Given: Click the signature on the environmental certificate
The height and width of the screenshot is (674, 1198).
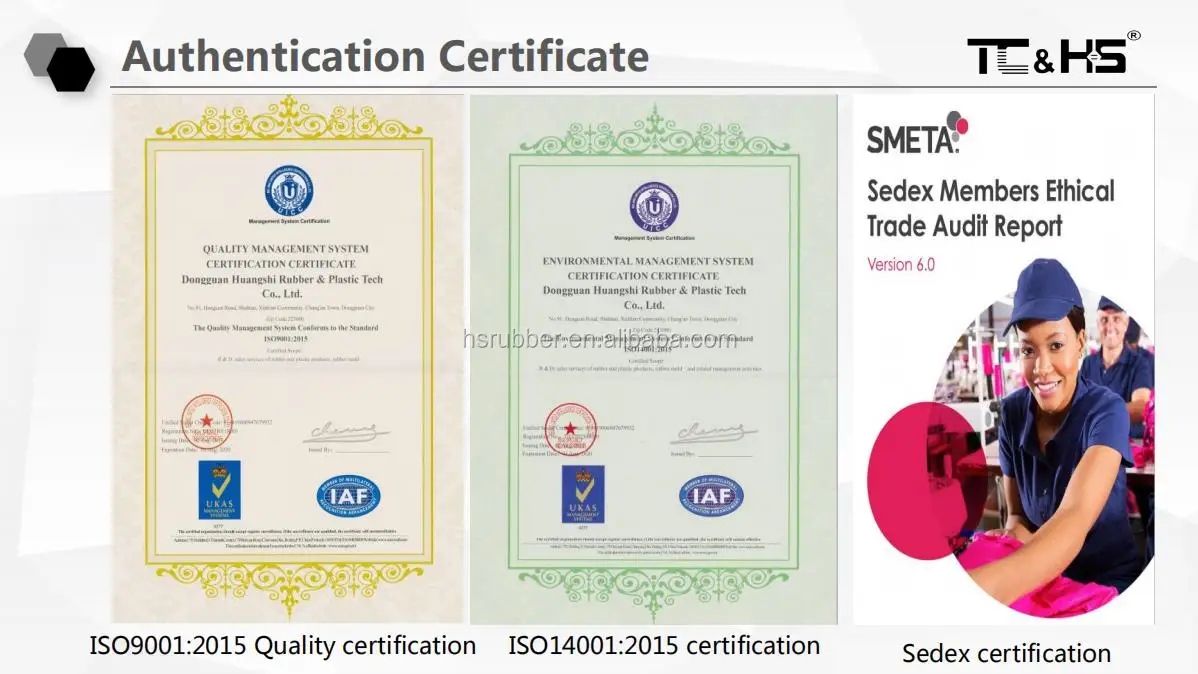Looking at the screenshot, I should pyautogui.click(x=712, y=433).
